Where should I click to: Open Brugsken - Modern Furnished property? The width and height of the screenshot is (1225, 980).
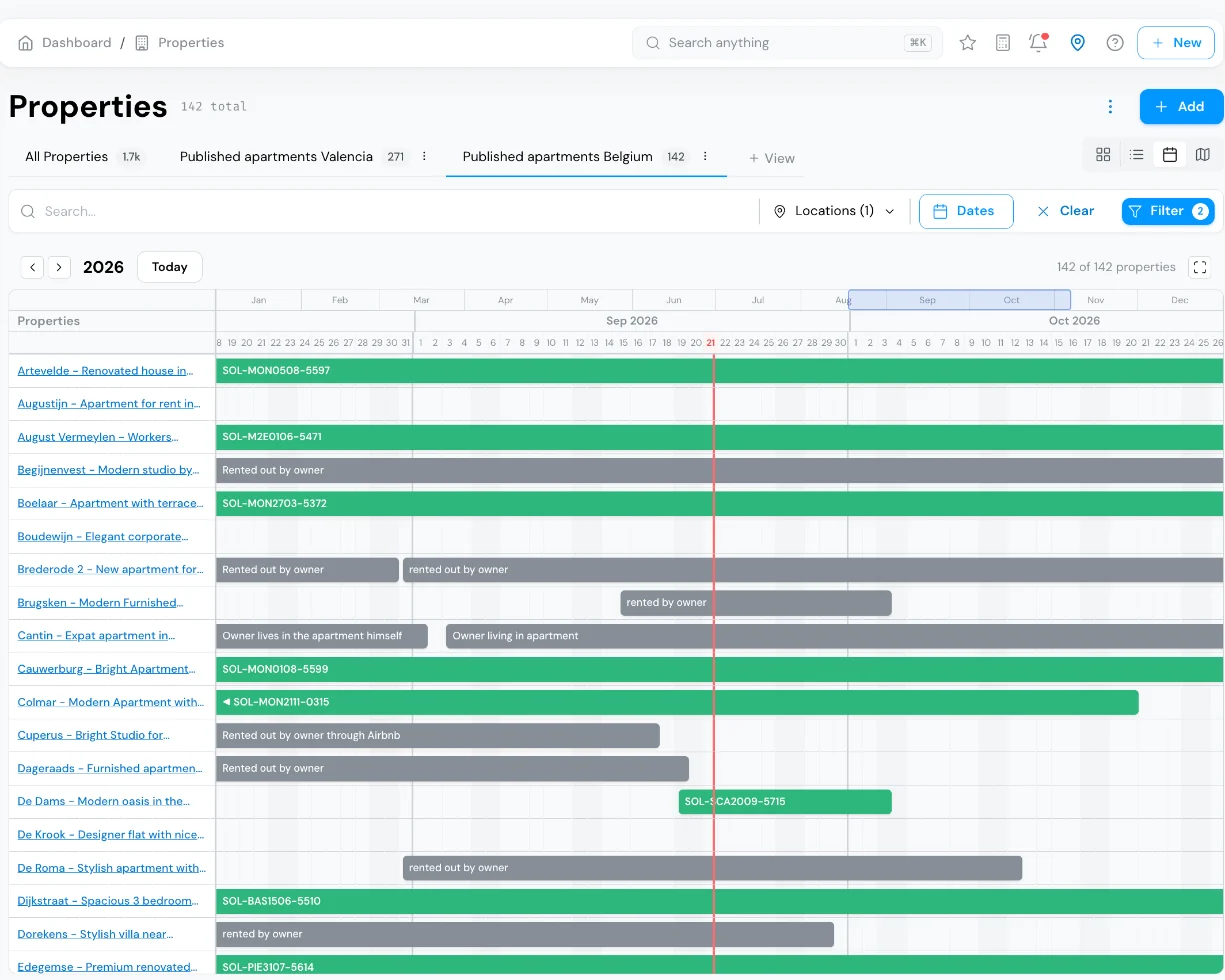click(100, 603)
